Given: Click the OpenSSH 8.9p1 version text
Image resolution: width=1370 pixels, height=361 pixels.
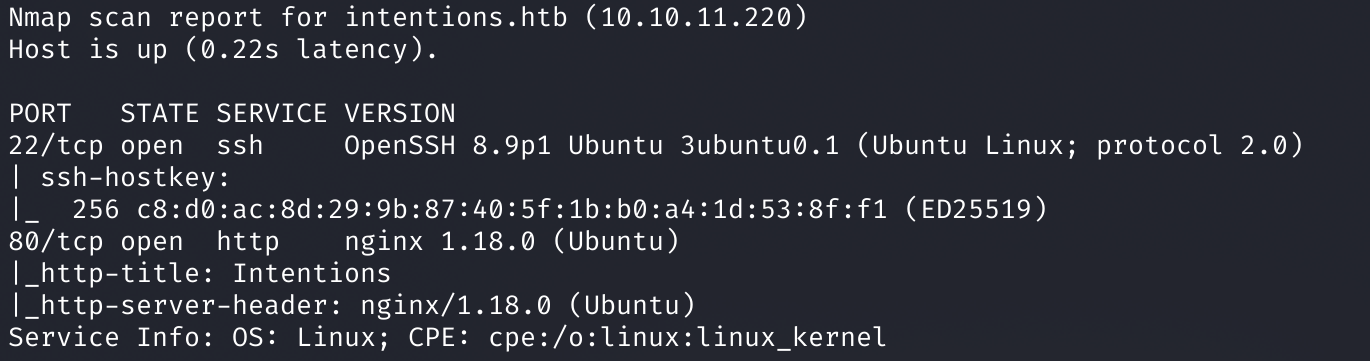Looking at the screenshot, I should coord(448,146).
